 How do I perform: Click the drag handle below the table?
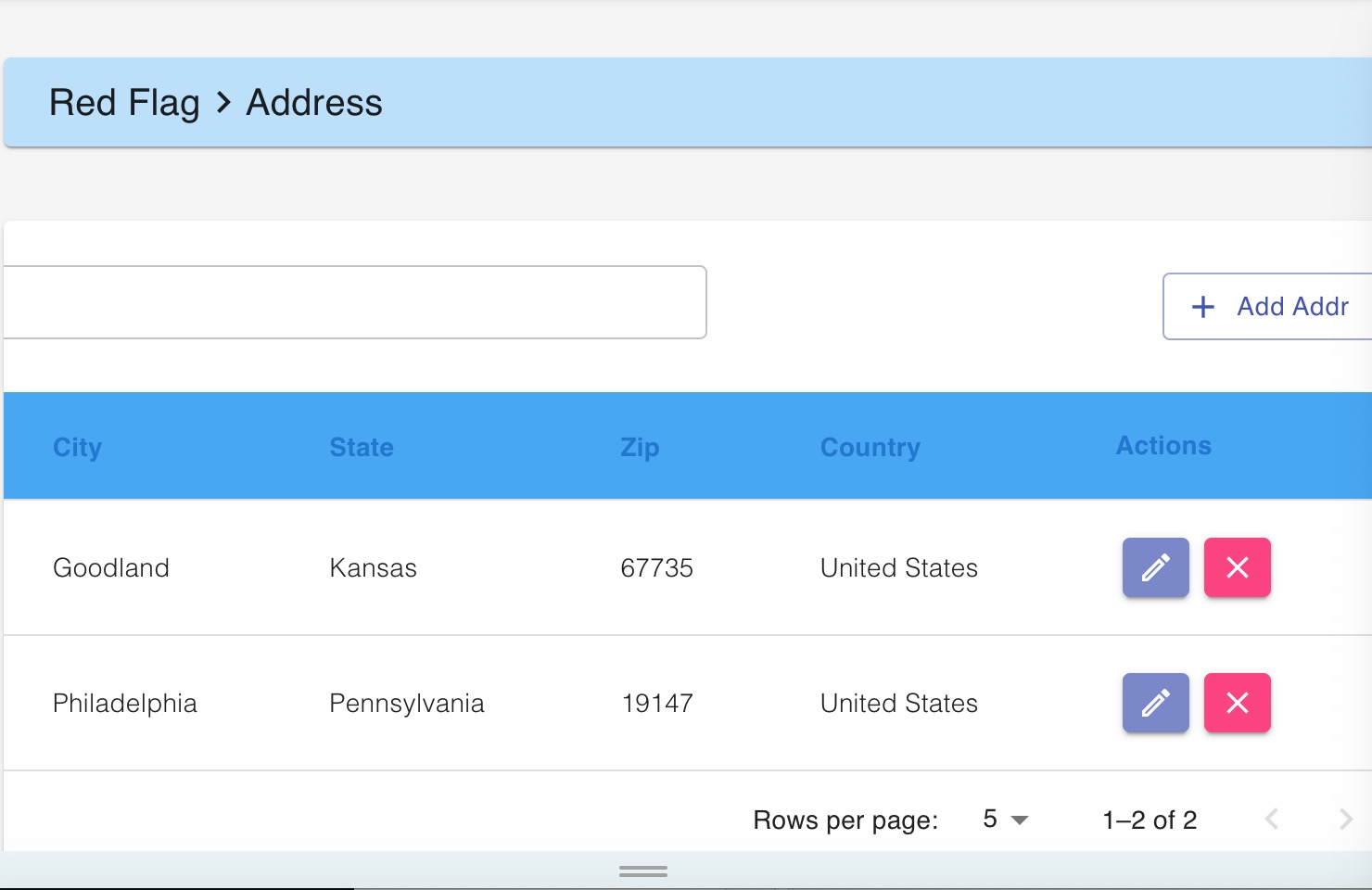click(642, 871)
